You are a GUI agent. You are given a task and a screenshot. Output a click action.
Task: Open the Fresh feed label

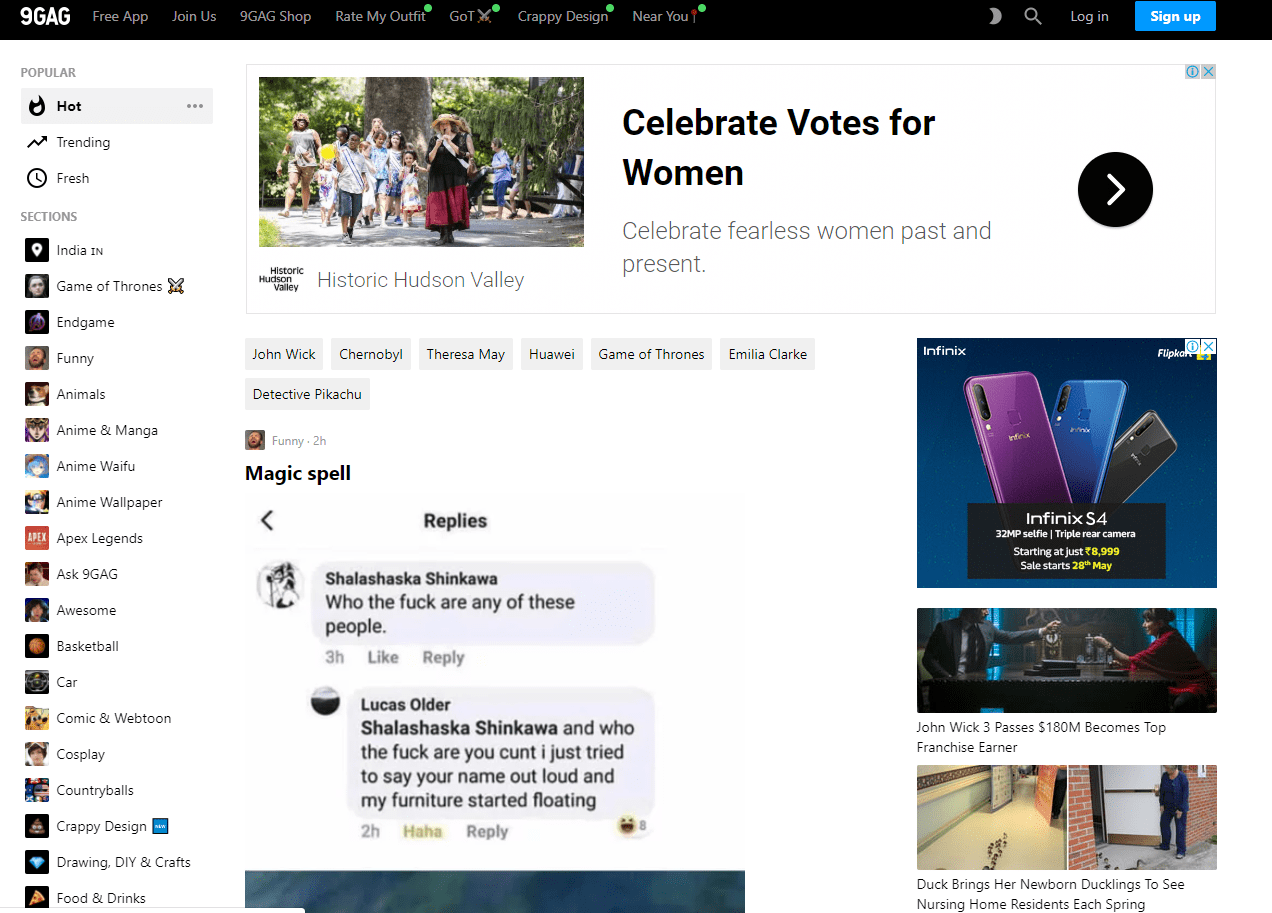coord(73,178)
